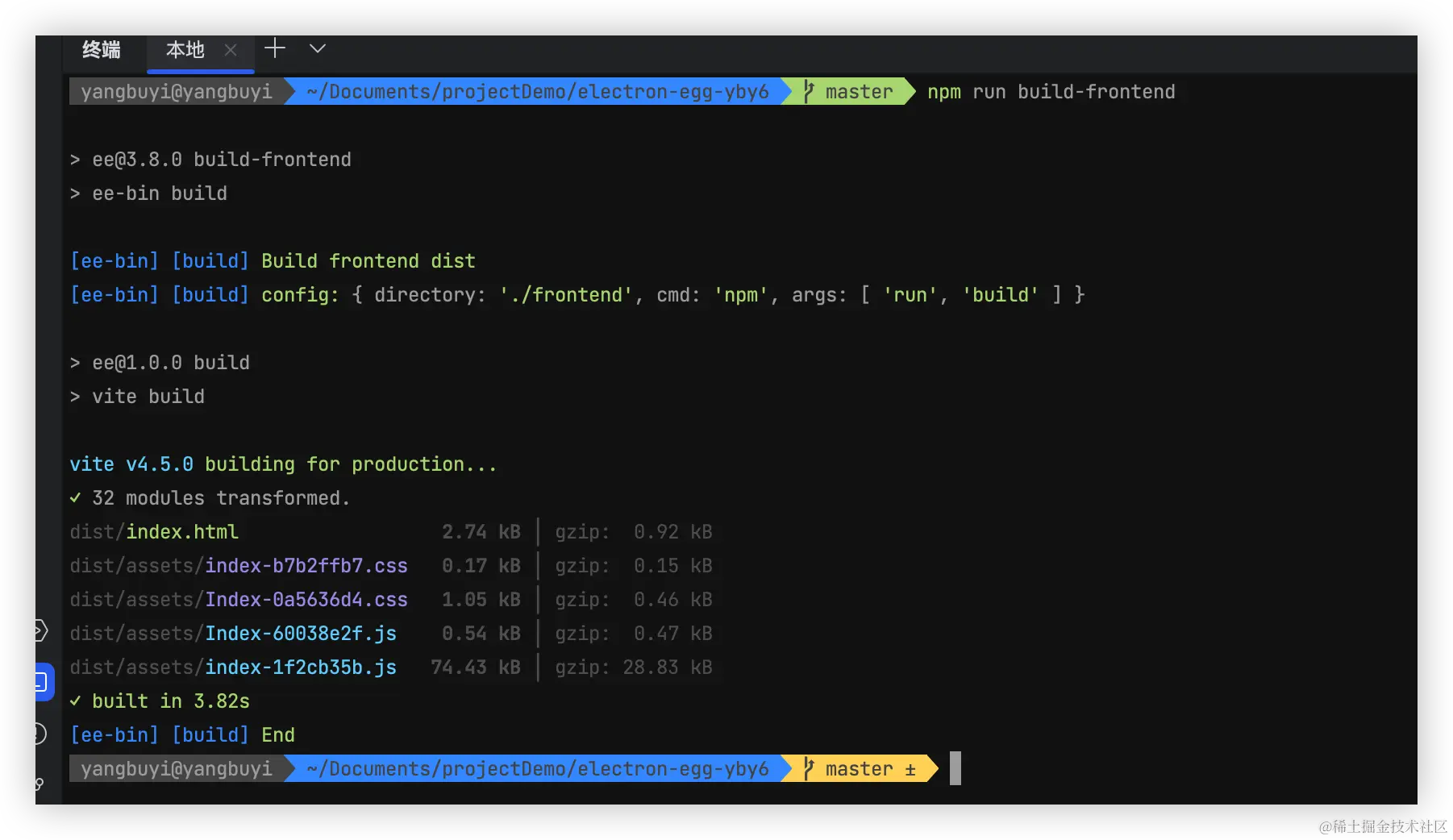Click the 74.43 kB size value
The image size is (1453, 840).
476,667
